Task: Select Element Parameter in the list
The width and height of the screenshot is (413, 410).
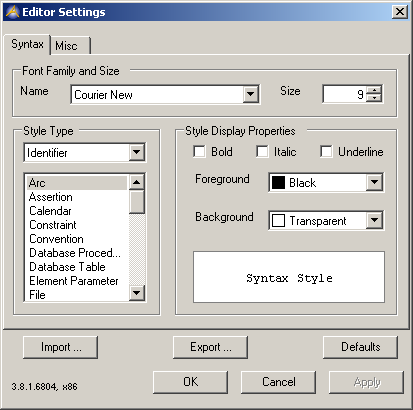Action: tap(77, 281)
